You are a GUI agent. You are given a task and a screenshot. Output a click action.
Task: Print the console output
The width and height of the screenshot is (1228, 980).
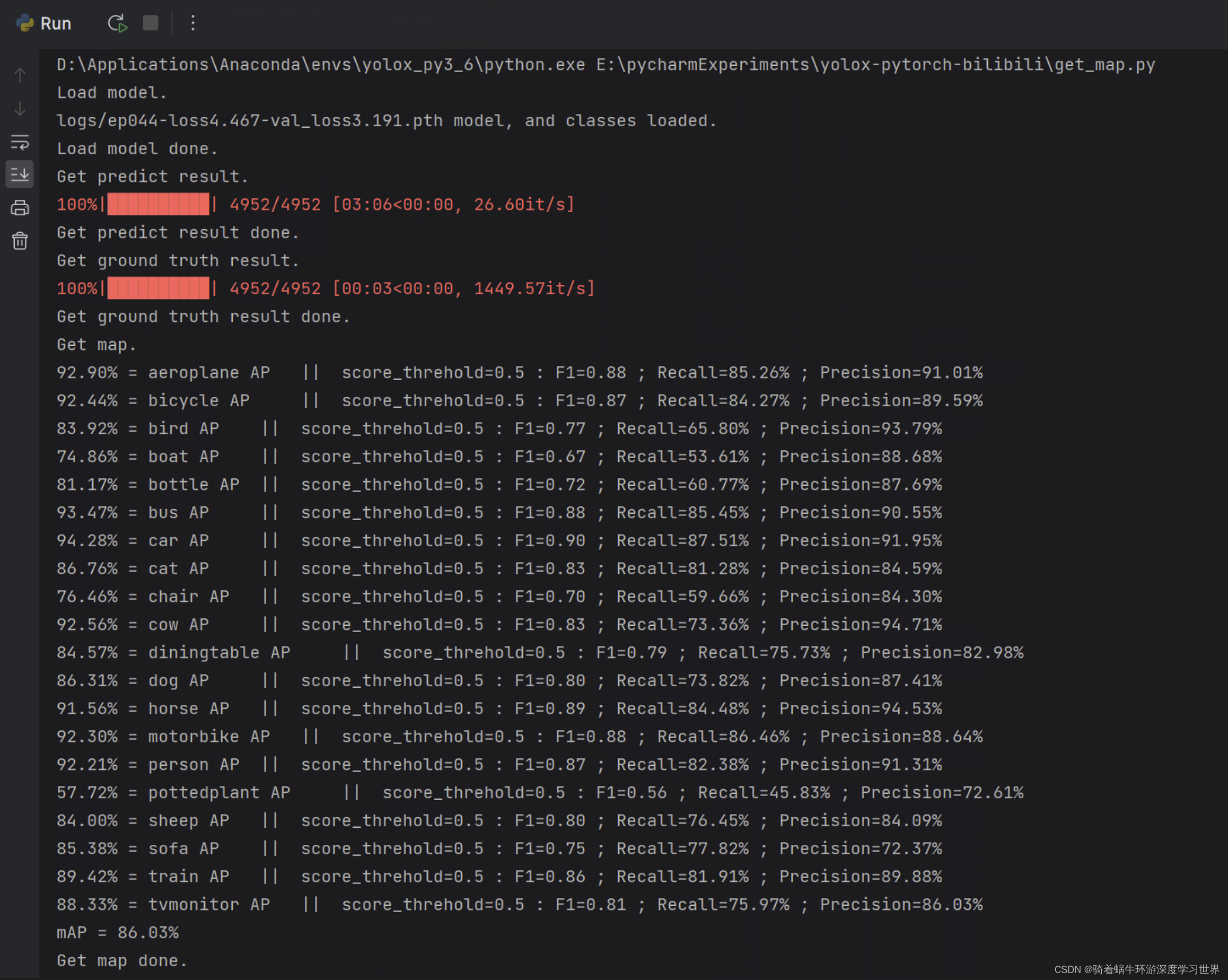point(20,207)
